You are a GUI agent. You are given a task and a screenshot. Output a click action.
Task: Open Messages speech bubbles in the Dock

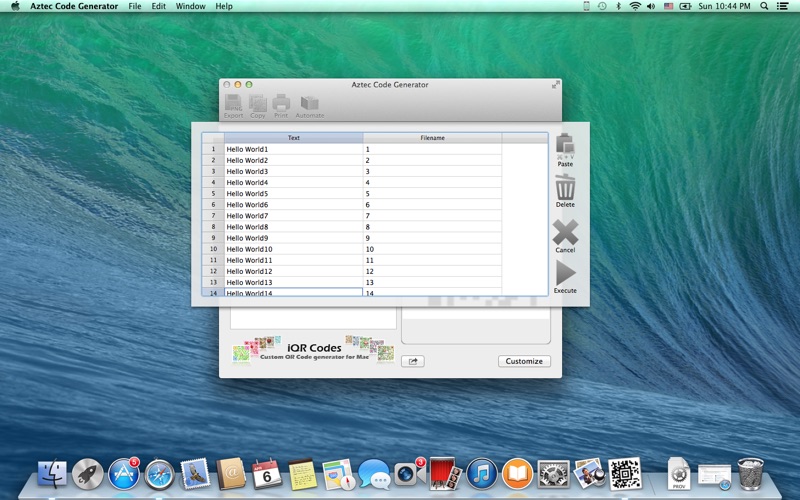coord(374,474)
